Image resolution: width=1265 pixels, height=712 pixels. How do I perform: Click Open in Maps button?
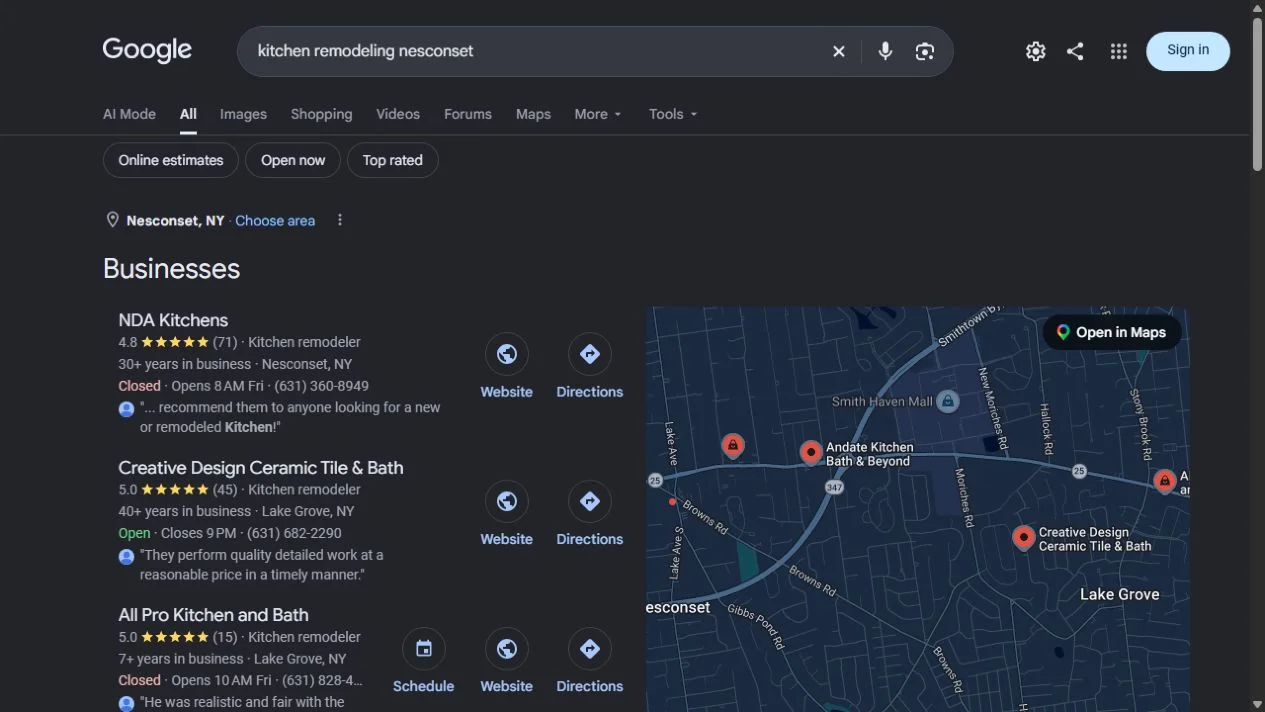point(1111,332)
